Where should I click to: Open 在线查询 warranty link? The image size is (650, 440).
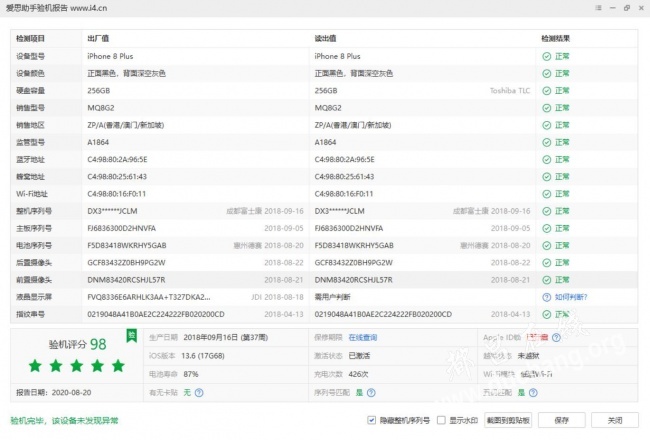(x=363, y=338)
